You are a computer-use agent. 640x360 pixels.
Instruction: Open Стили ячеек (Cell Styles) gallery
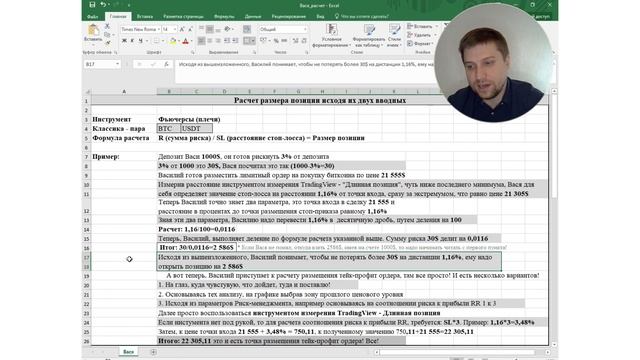click(x=394, y=36)
